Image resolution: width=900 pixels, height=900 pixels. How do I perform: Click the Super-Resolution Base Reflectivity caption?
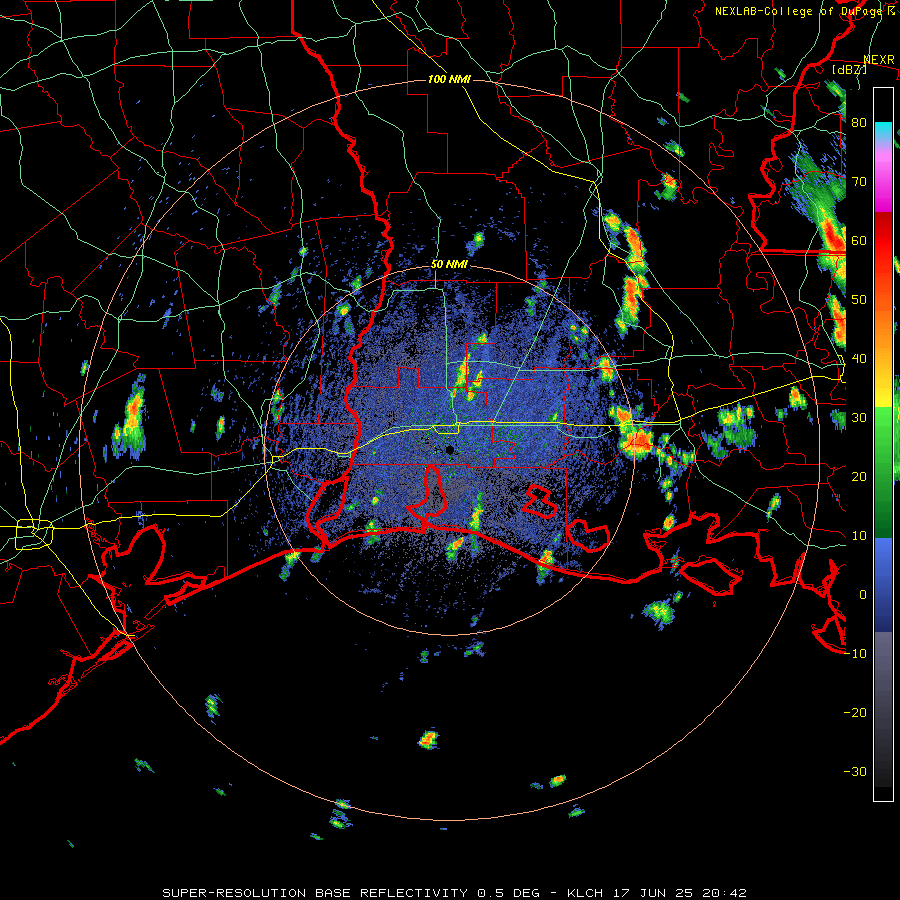point(455,893)
